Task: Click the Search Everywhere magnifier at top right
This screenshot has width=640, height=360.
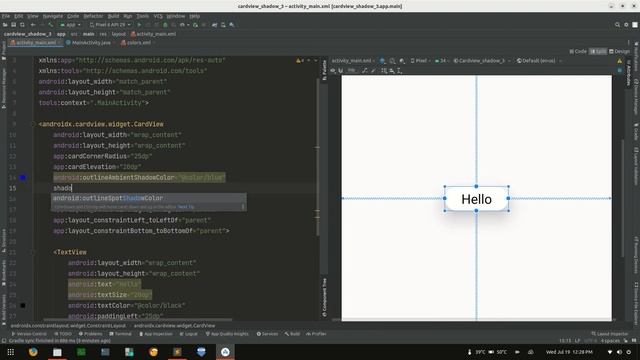Action: point(617,25)
